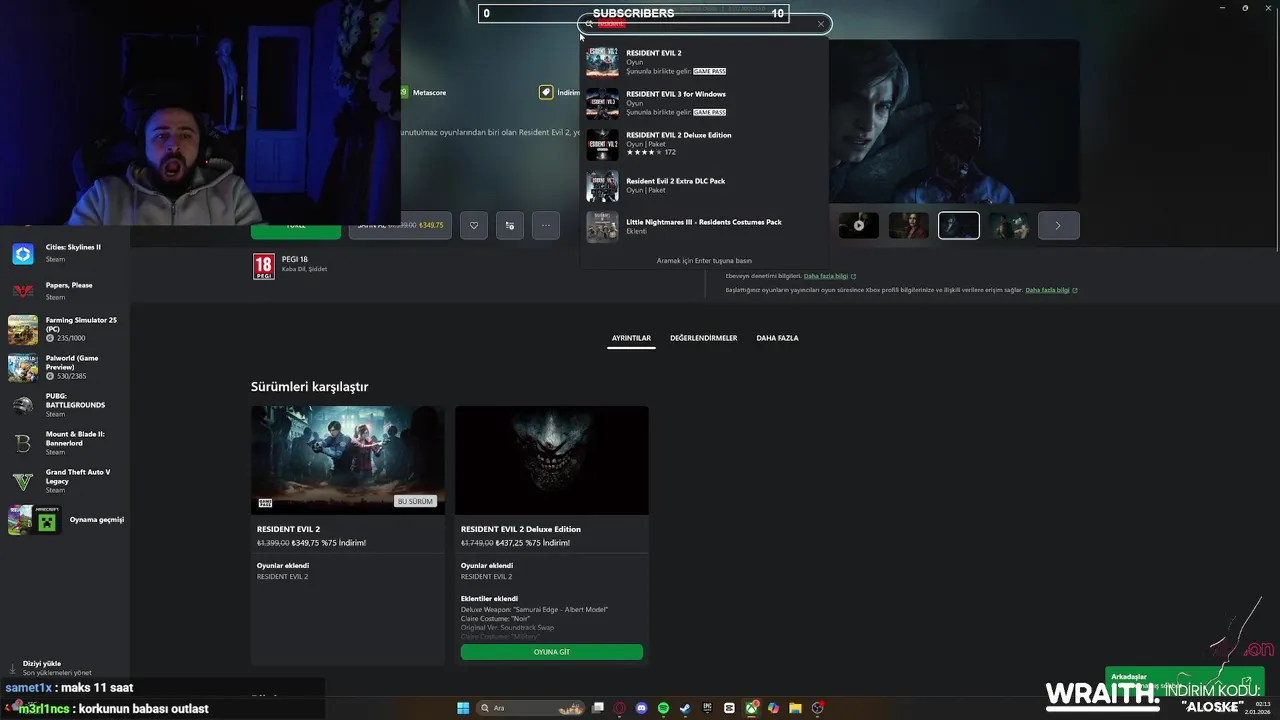Open Task View from taskbar
The image size is (1280, 720).
coord(598,708)
